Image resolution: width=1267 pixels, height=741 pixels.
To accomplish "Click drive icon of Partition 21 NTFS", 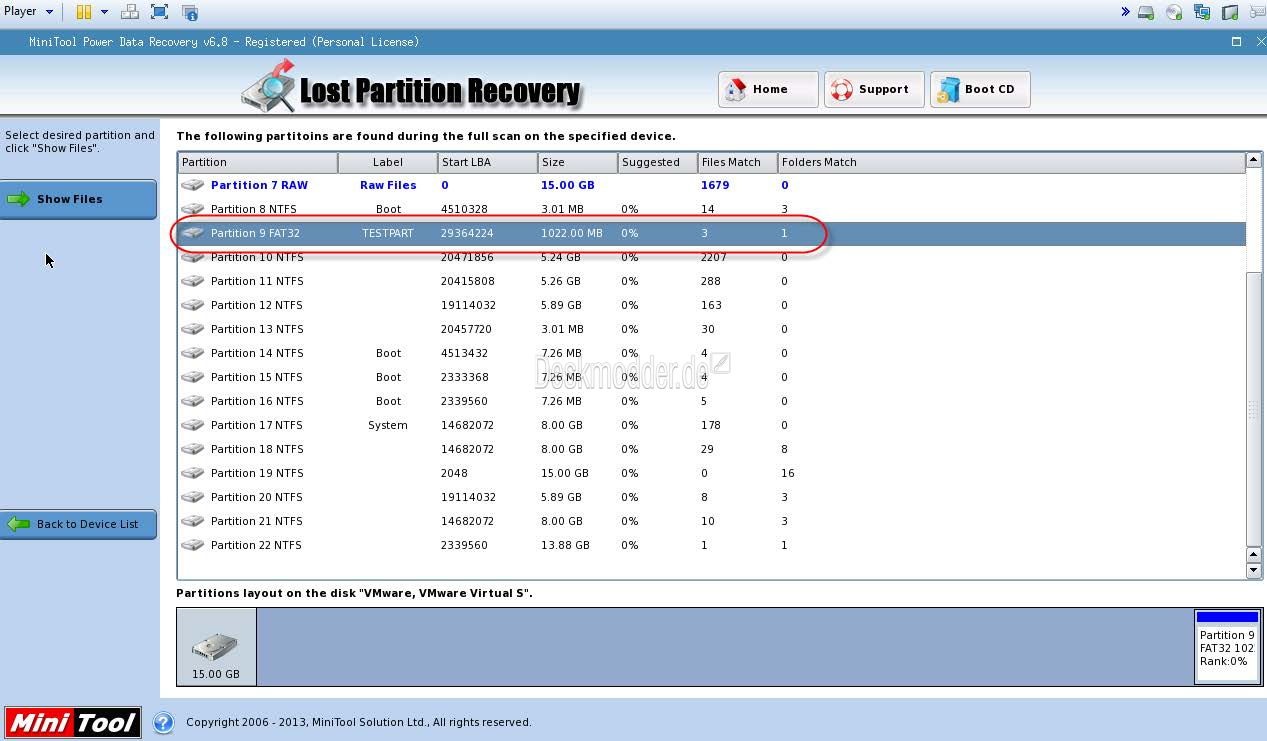I will pos(193,521).
